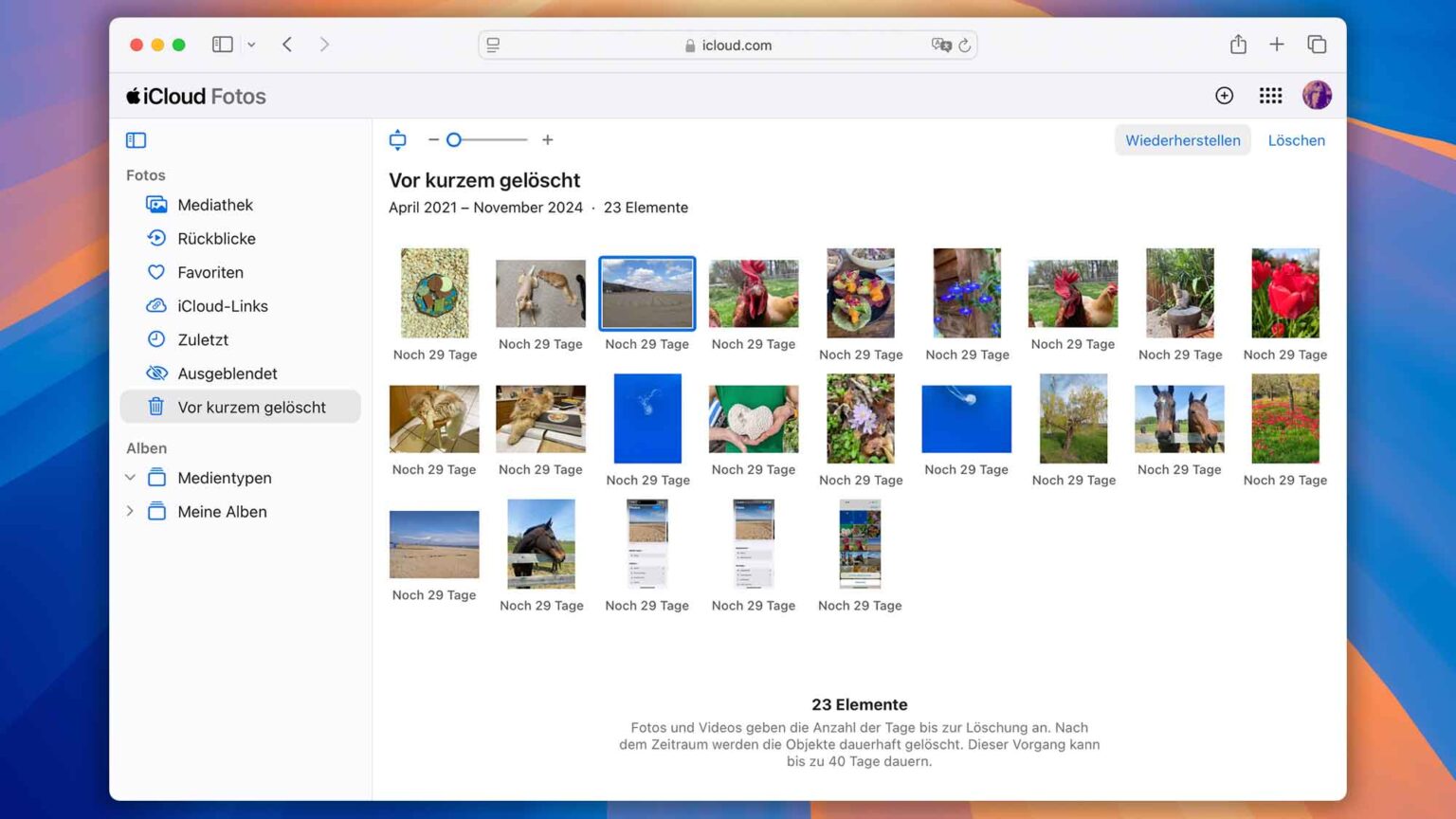Click the aspect ratio view toggle icon

click(x=398, y=140)
